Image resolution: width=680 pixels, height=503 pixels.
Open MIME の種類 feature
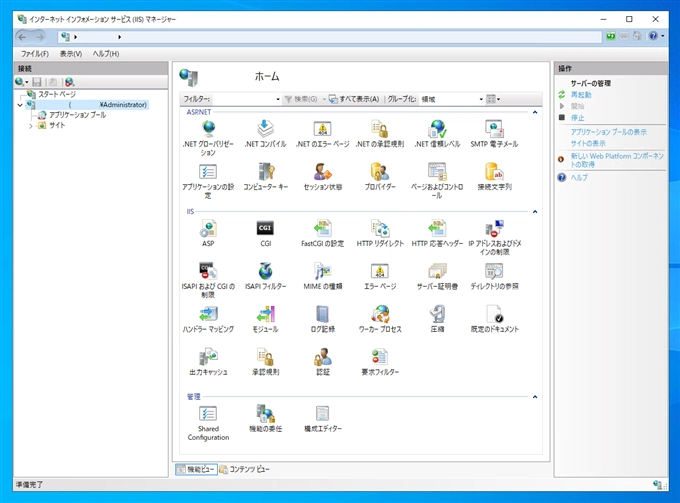[x=323, y=276]
